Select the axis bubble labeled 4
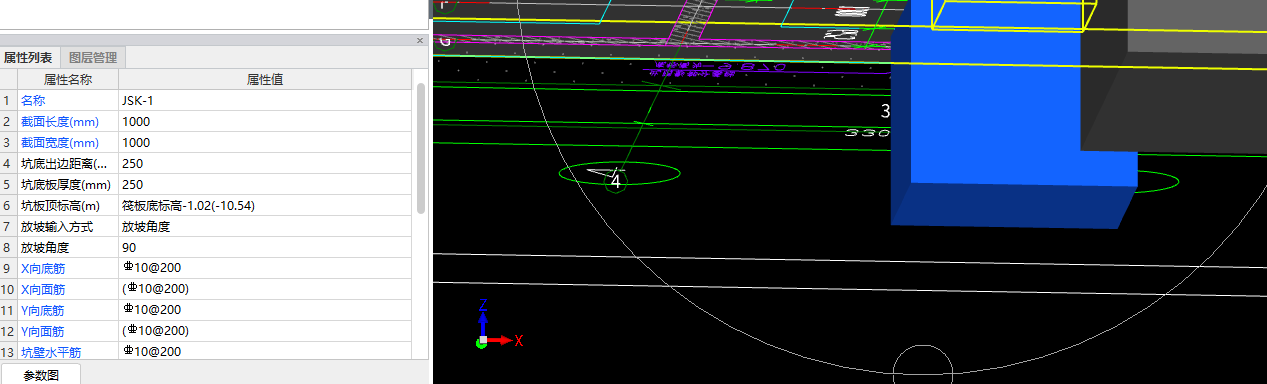Viewport: 1267px width, 384px height. point(616,182)
